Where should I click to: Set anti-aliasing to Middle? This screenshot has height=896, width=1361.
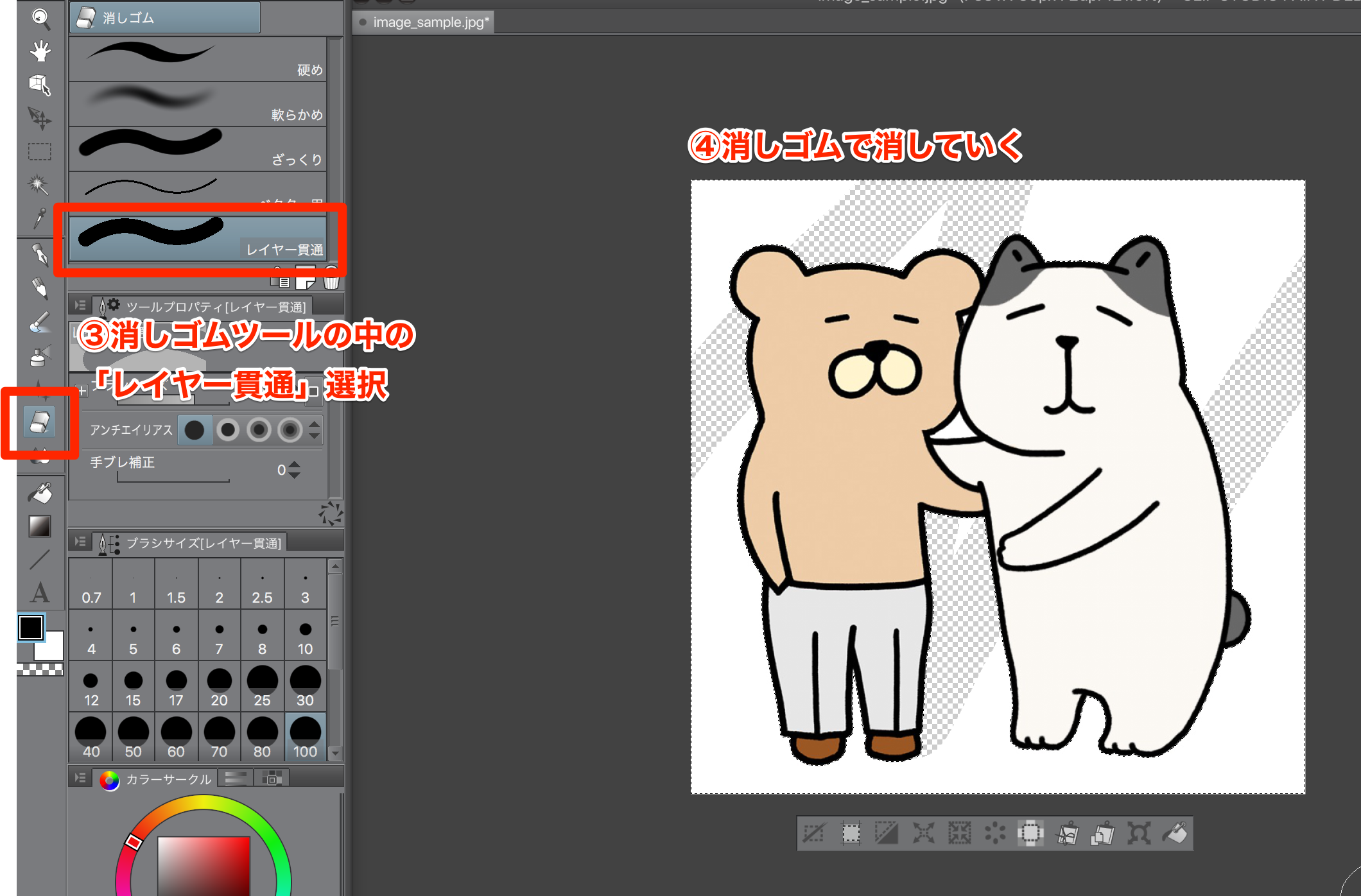(259, 430)
